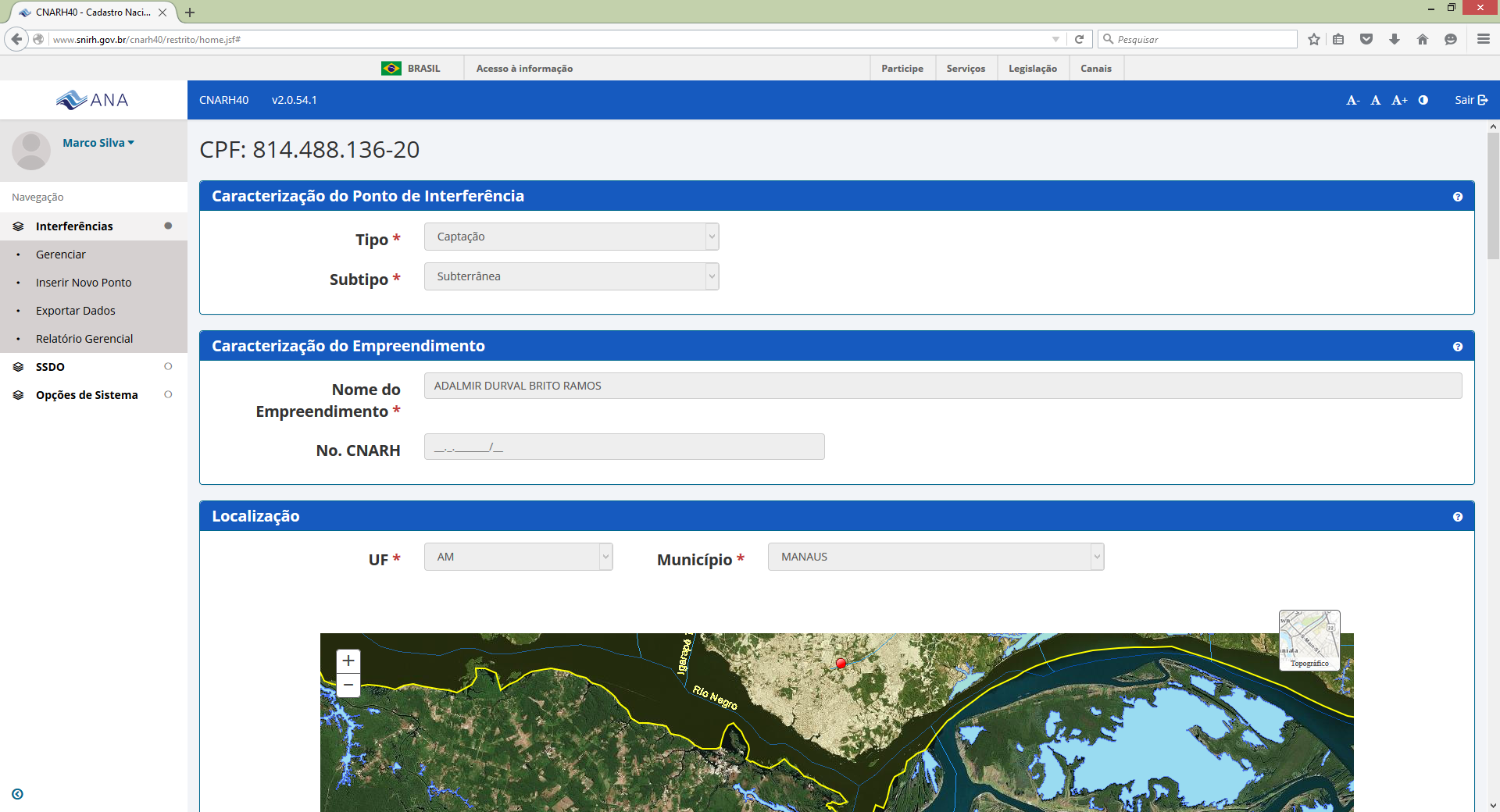Open the bookmarks list icon
Viewport: 1500px width, 812px height.
tap(1338, 39)
